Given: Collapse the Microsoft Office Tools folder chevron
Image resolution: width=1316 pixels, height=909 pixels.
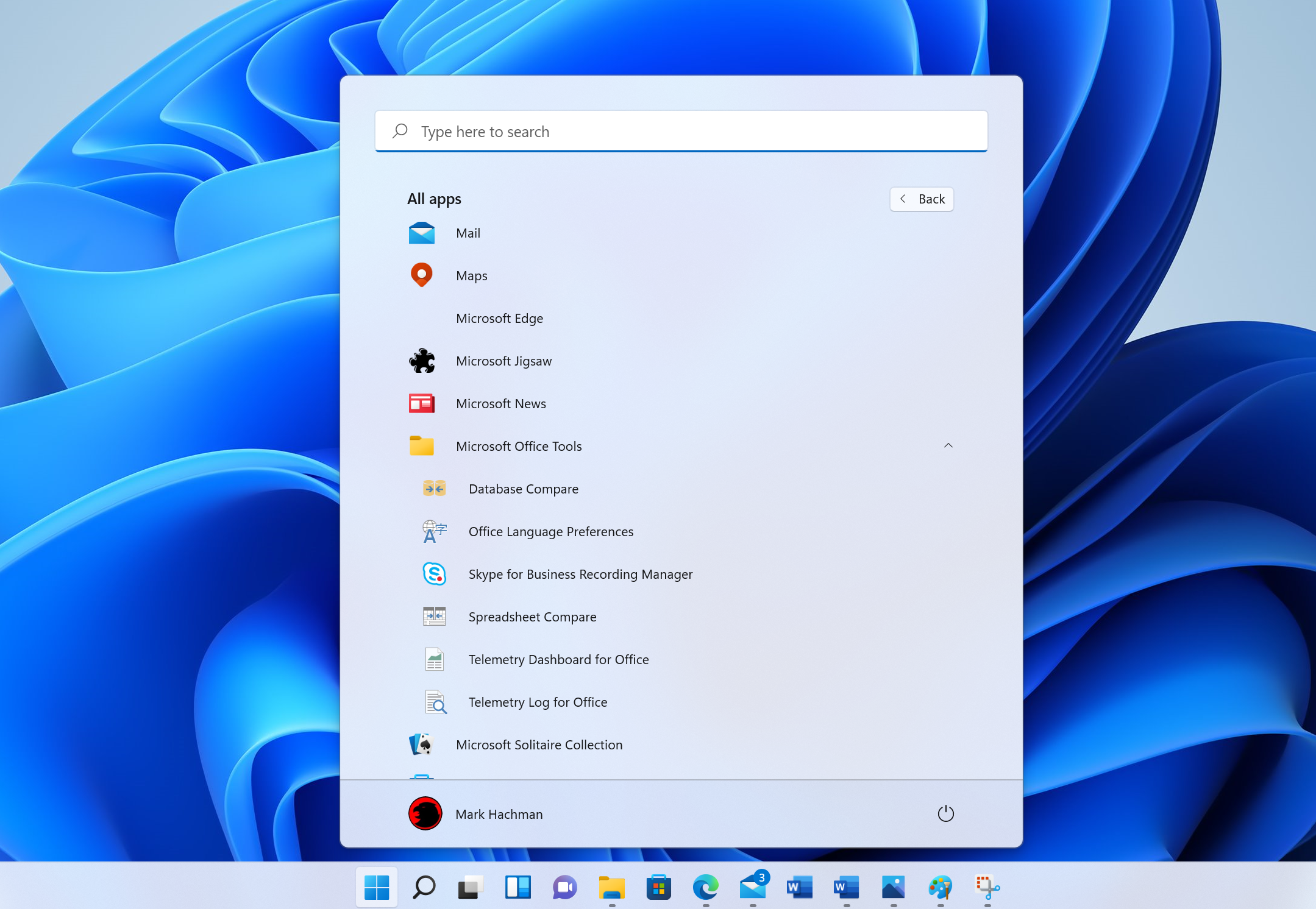Looking at the screenshot, I should (948, 446).
